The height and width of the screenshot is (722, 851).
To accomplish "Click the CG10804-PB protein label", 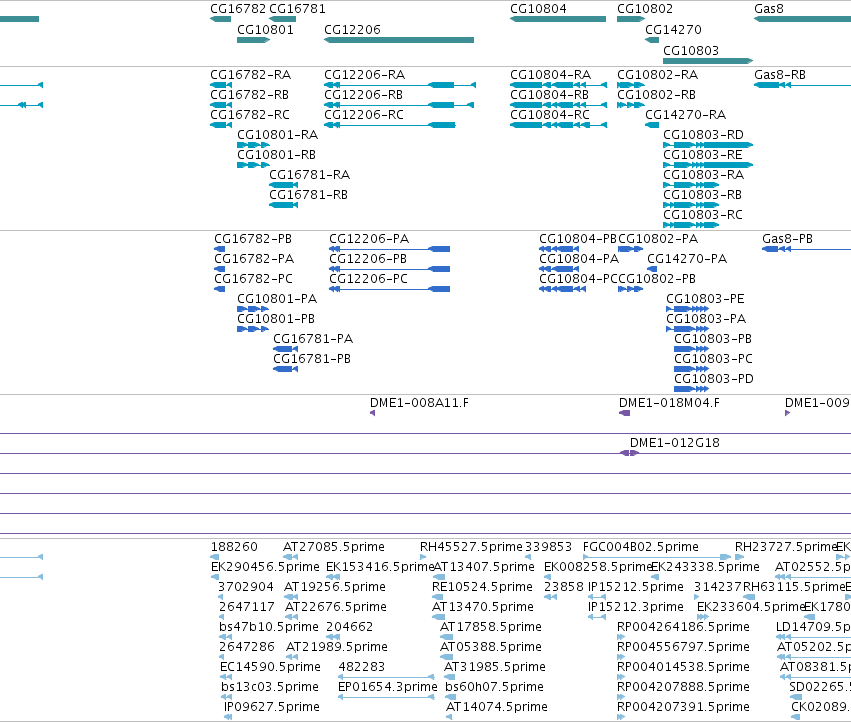I will point(577,239).
